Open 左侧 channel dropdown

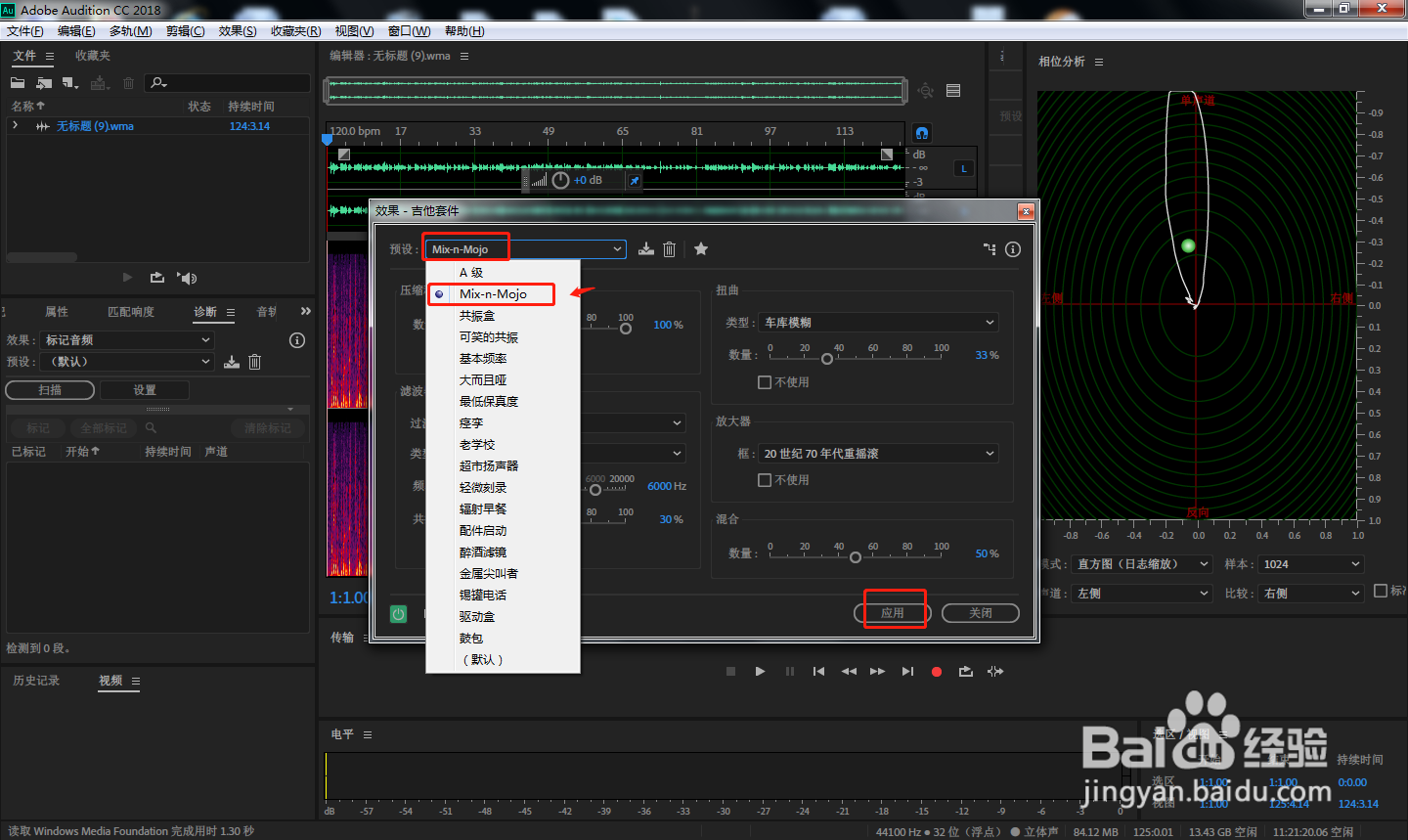tap(1143, 594)
